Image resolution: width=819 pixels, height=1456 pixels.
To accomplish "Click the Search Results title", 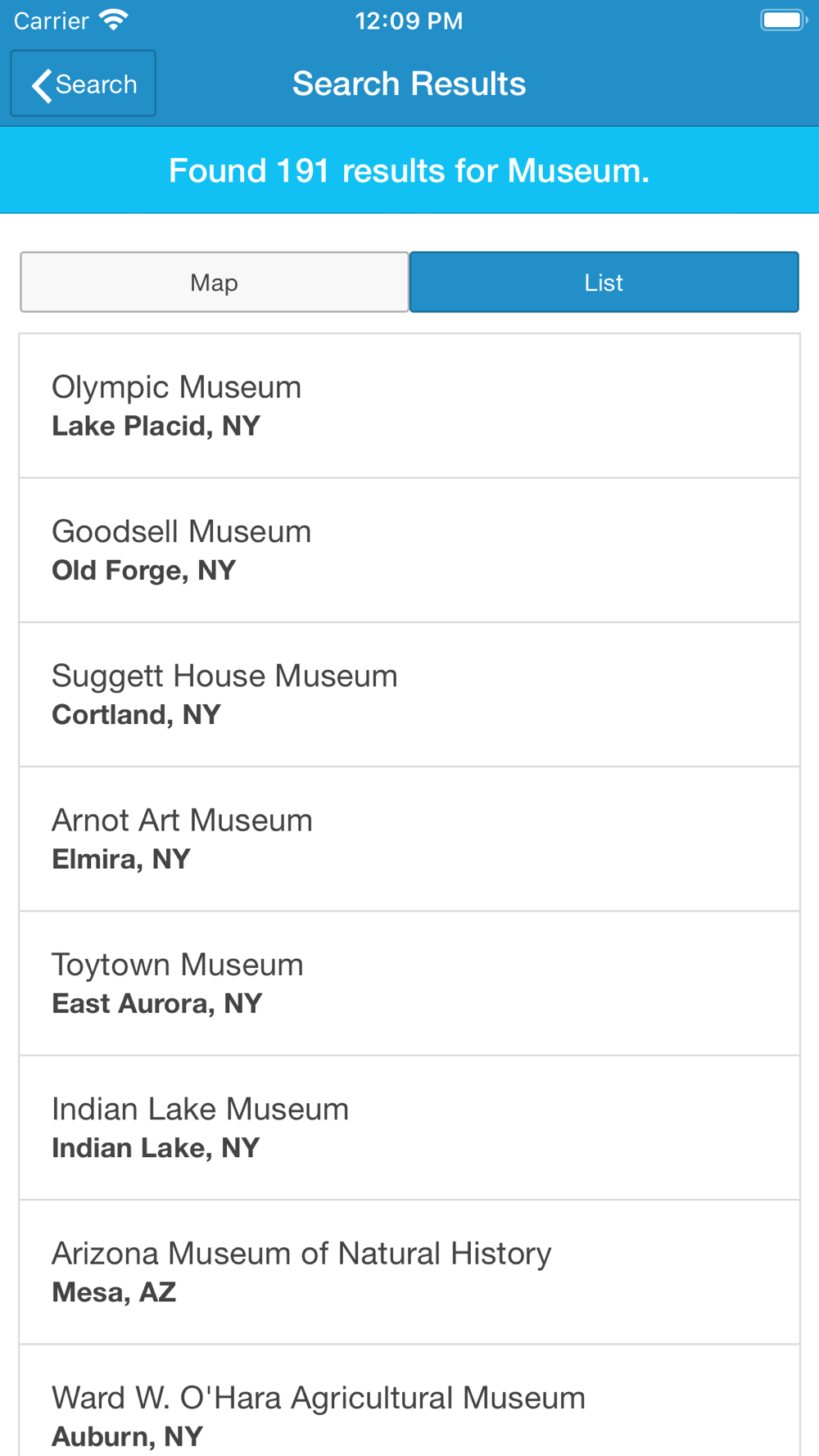I will pyautogui.click(x=409, y=84).
